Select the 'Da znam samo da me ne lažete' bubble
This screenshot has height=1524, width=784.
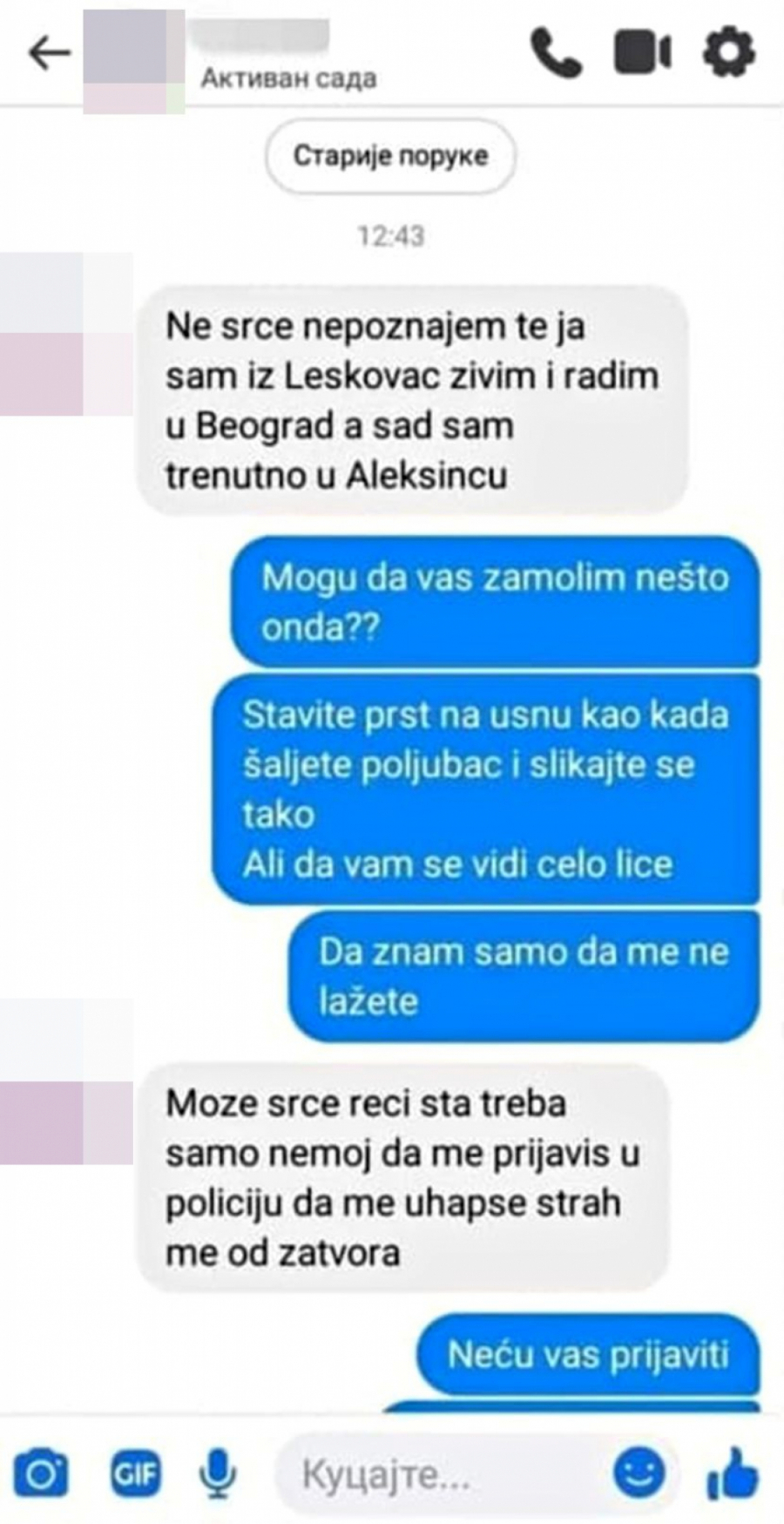click(x=524, y=976)
